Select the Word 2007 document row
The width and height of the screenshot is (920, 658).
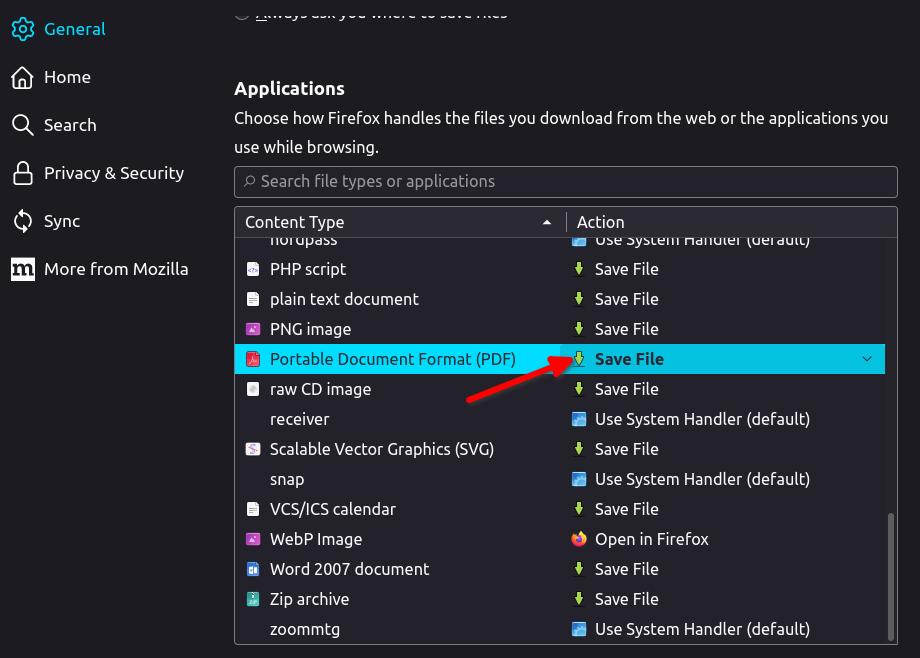(x=560, y=569)
